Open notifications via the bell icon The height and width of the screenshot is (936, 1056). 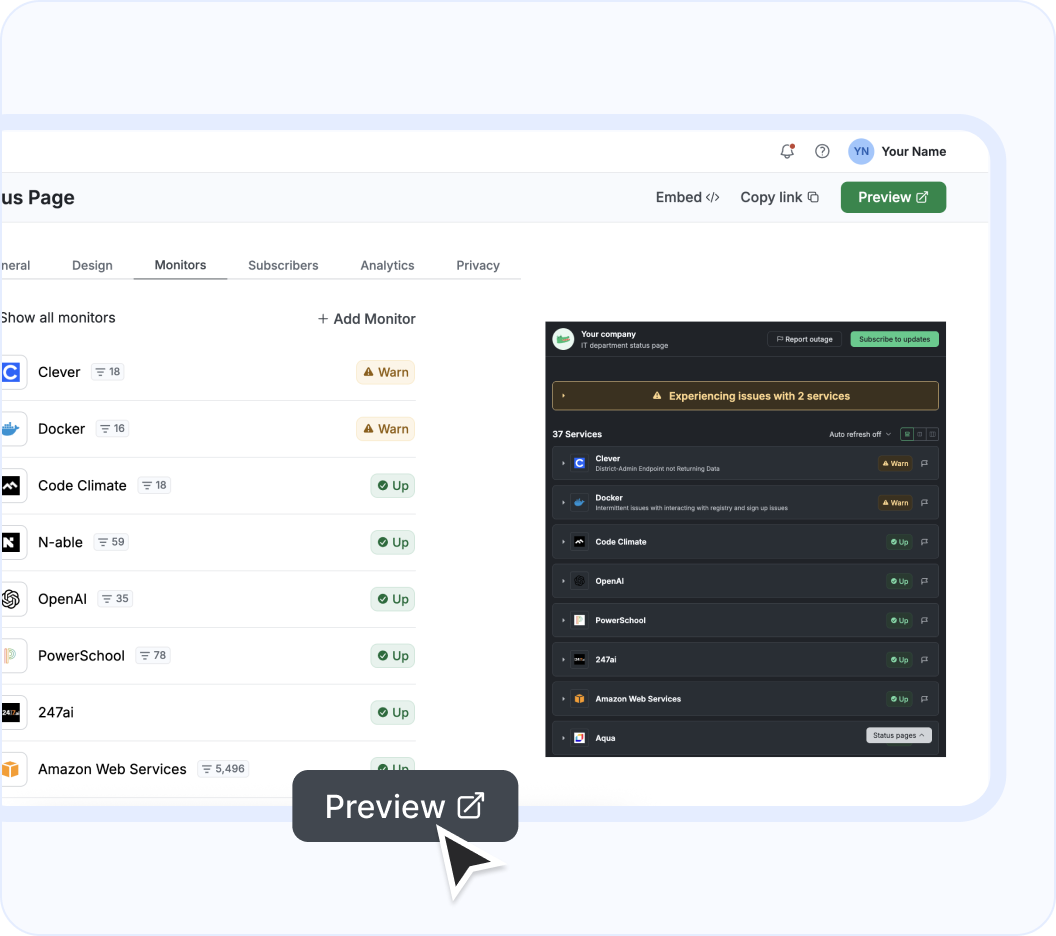786,151
